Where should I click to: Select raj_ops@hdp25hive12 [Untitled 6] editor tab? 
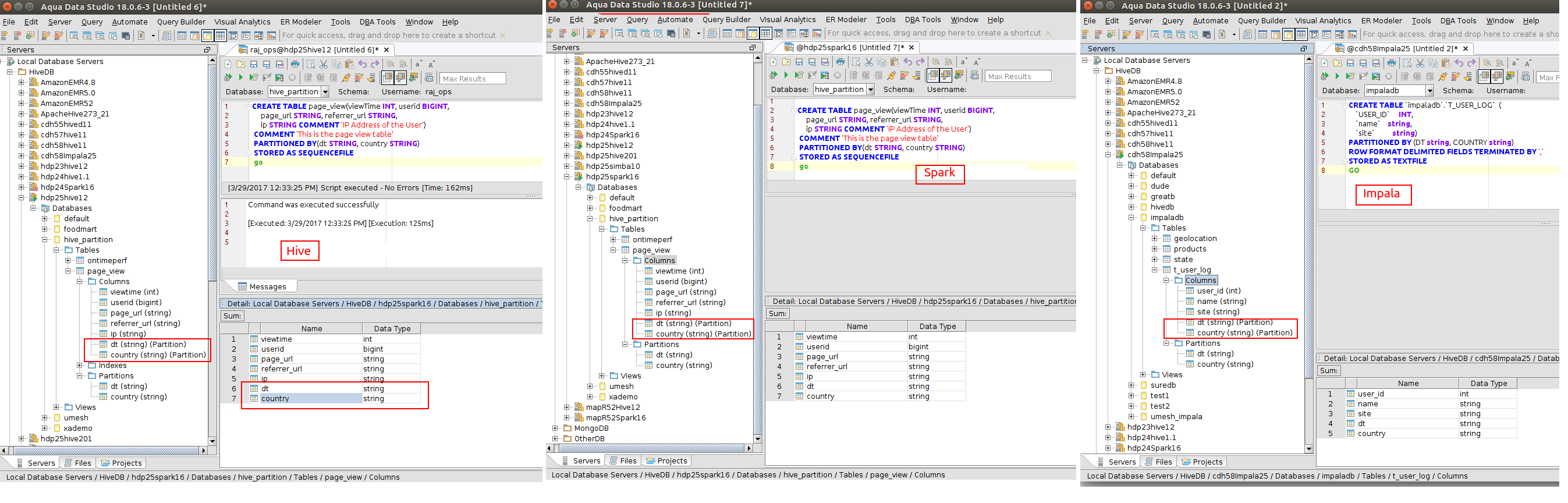click(314, 49)
